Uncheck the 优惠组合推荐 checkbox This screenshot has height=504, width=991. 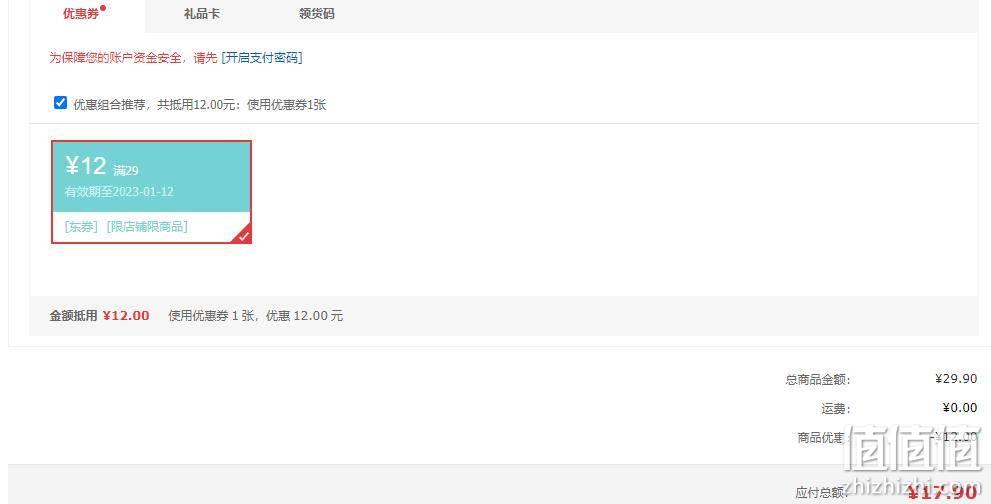click(x=60, y=102)
